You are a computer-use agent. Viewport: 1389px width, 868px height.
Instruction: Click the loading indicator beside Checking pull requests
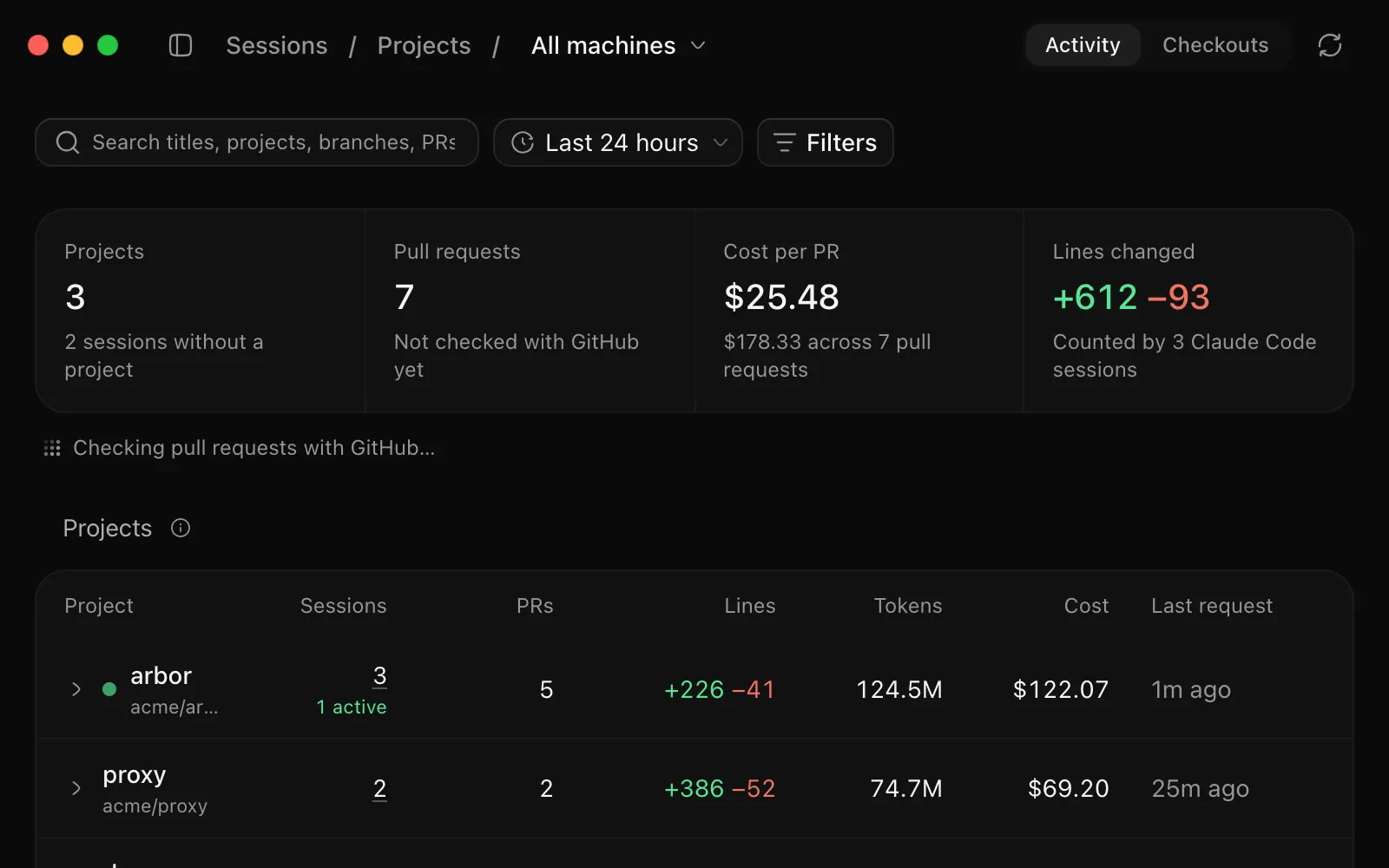coord(52,448)
